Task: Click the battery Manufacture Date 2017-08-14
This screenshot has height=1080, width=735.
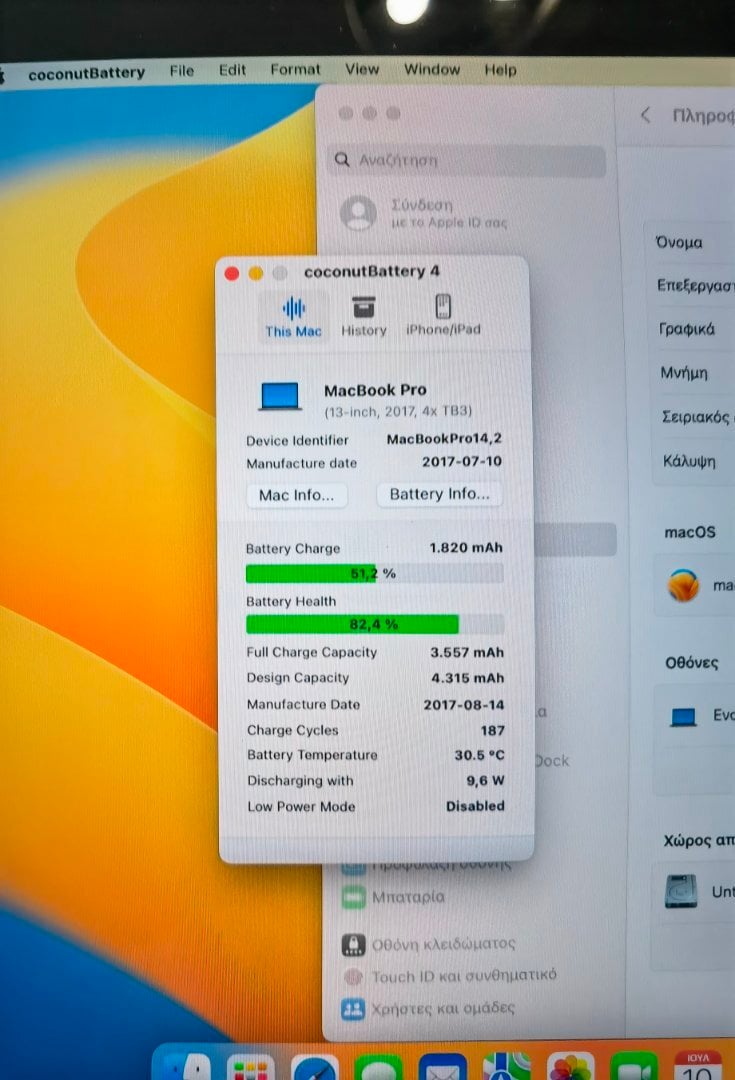Action: click(x=464, y=705)
